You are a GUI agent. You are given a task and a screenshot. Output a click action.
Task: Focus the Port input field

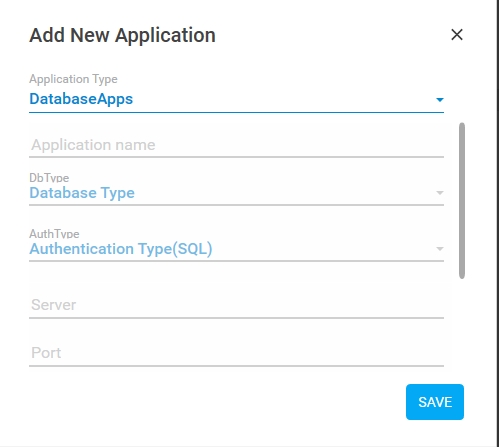point(236,353)
